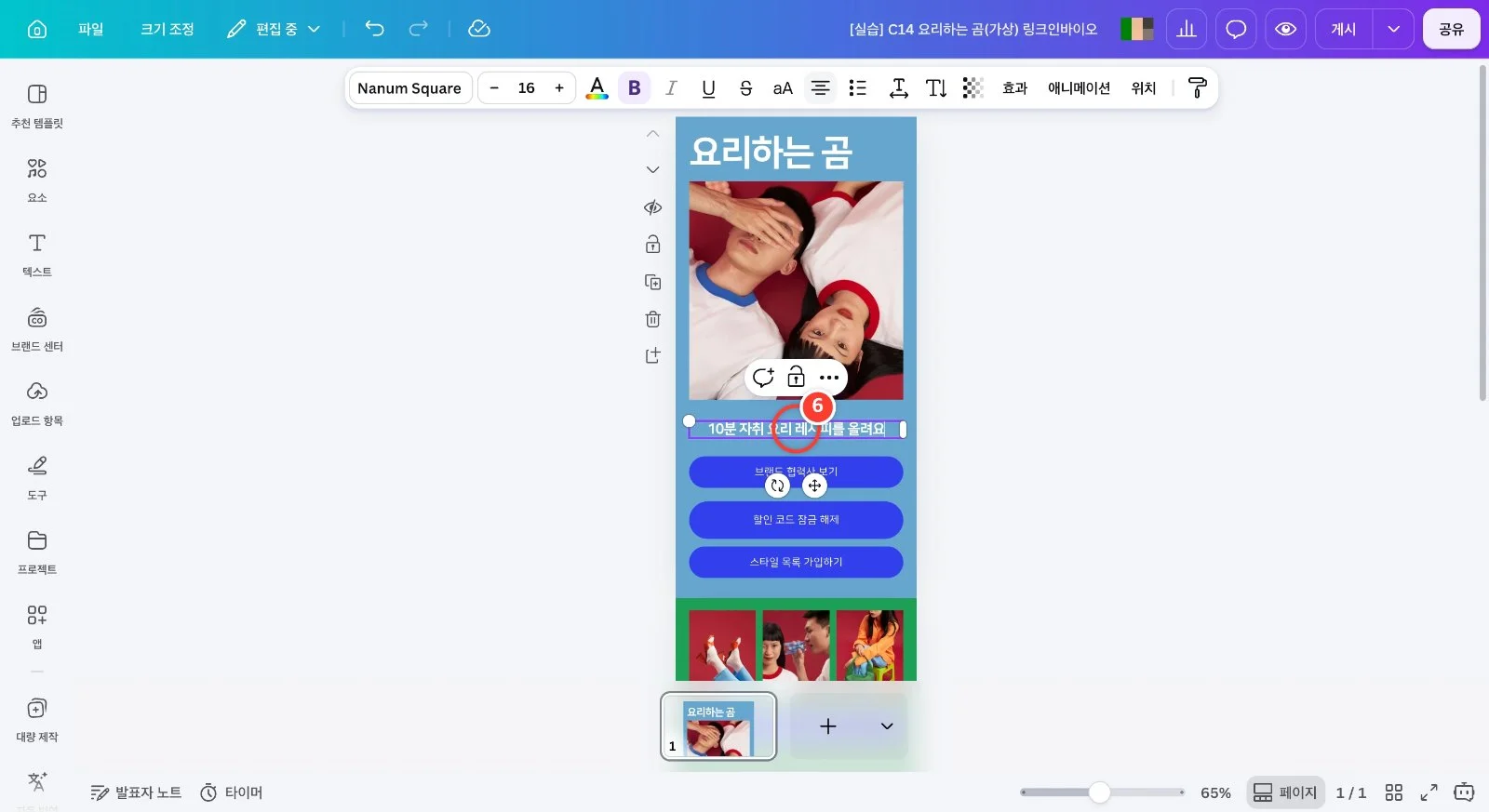Open the 요소 elements panel

click(37, 180)
